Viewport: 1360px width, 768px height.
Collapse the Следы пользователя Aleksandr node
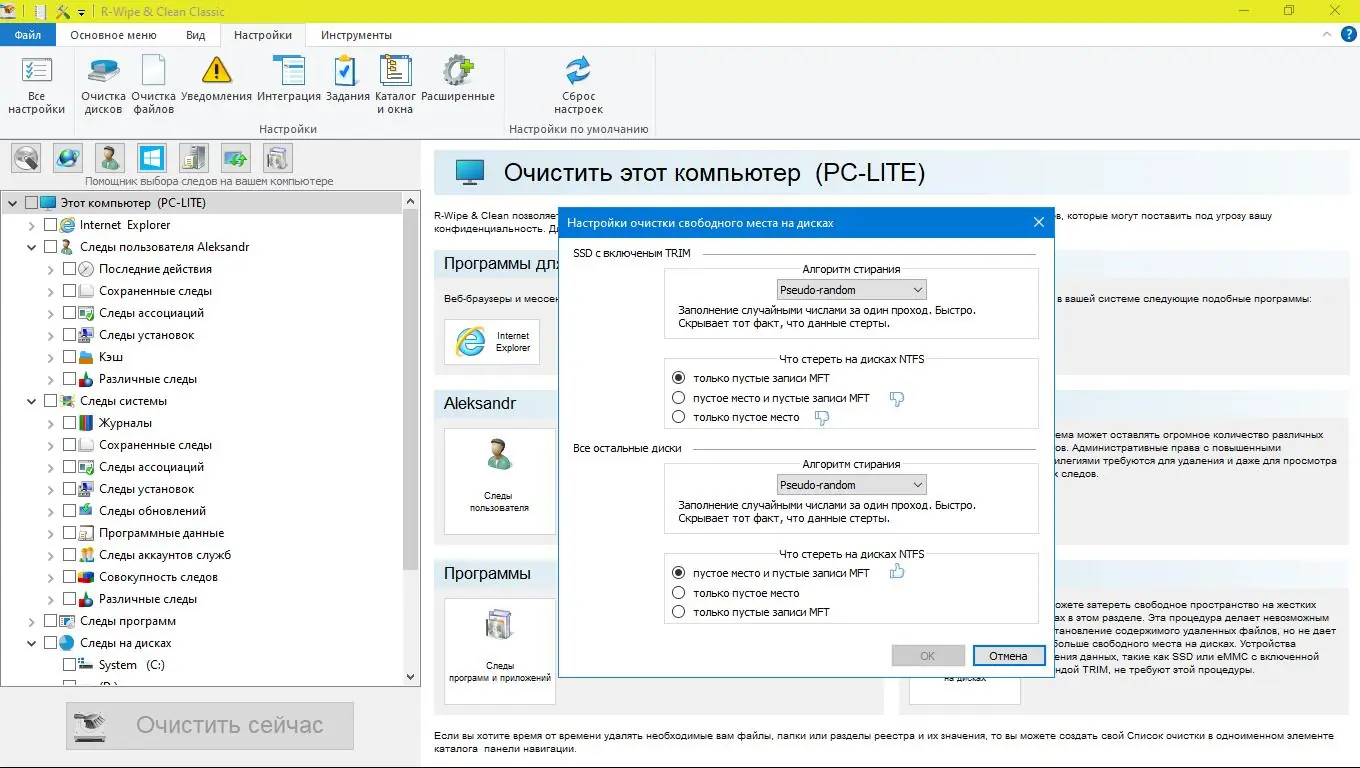[x=32, y=246]
